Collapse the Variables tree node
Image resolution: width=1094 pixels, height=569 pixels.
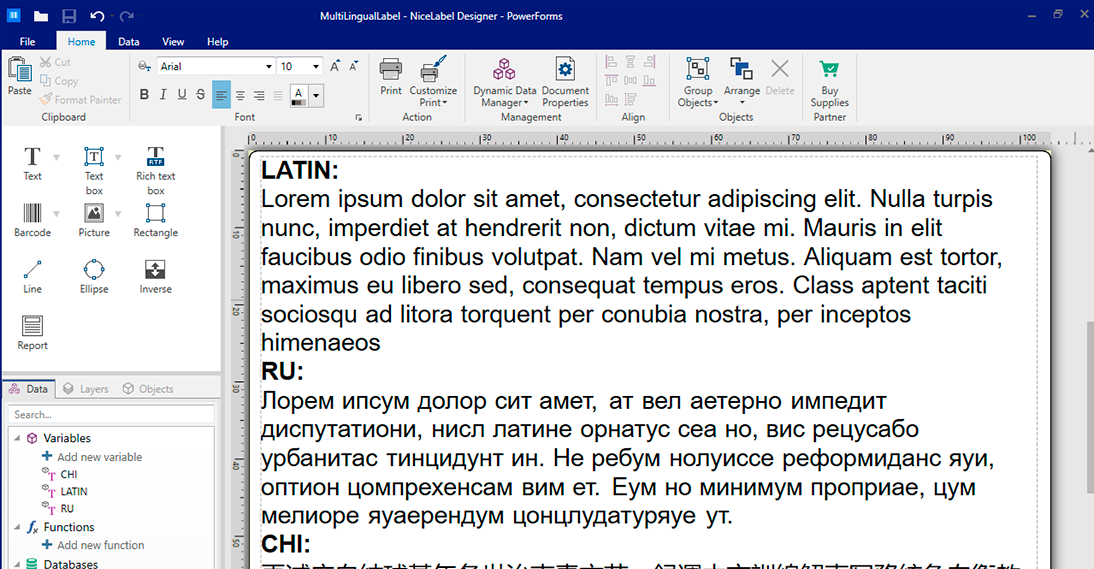(x=16, y=438)
